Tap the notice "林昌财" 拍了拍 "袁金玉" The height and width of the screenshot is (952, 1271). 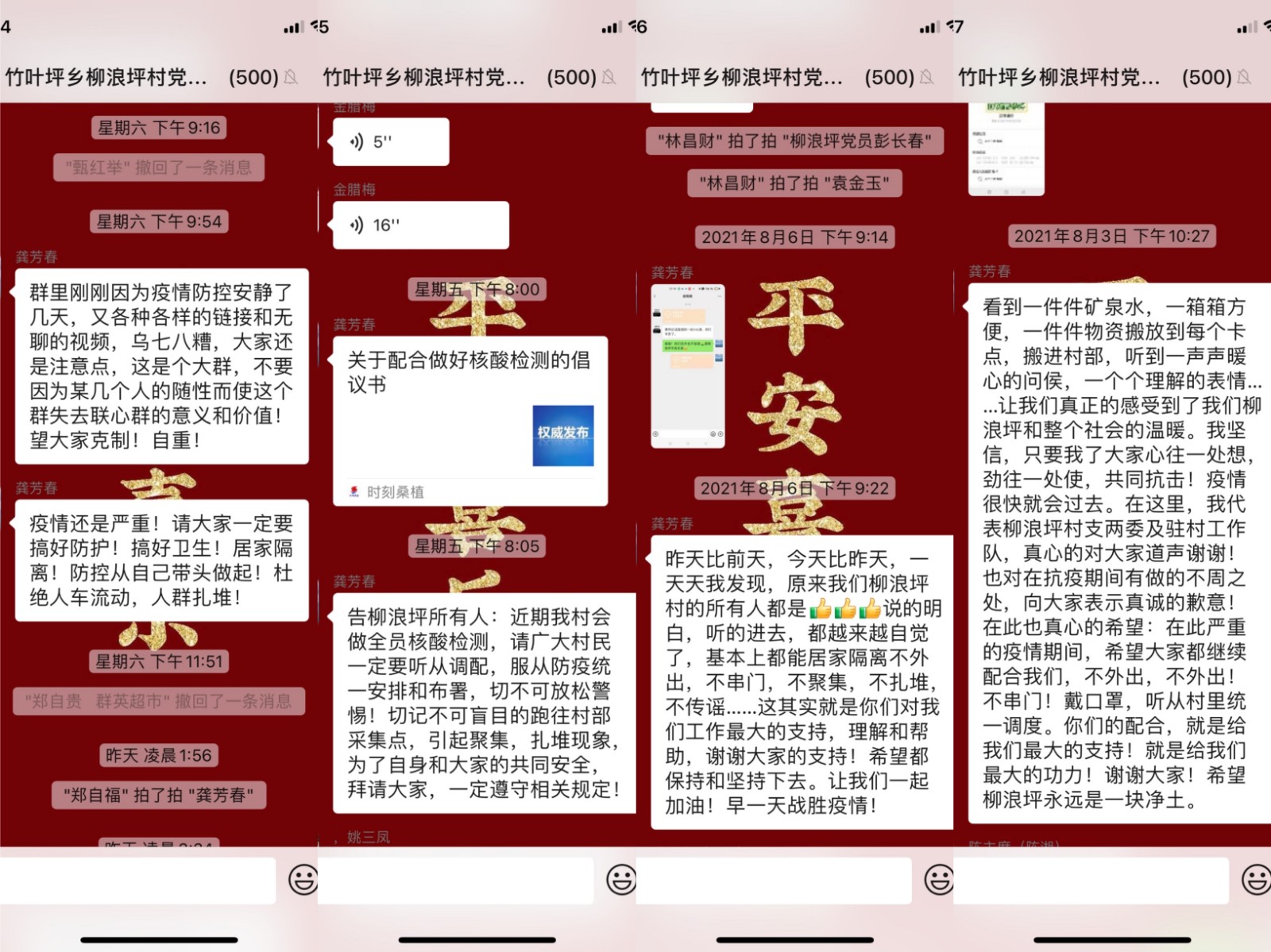tap(794, 183)
